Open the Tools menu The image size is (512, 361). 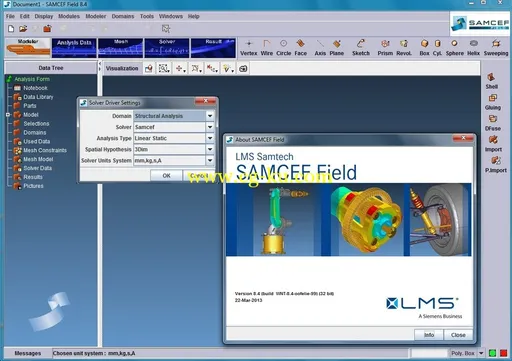point(147,16)
